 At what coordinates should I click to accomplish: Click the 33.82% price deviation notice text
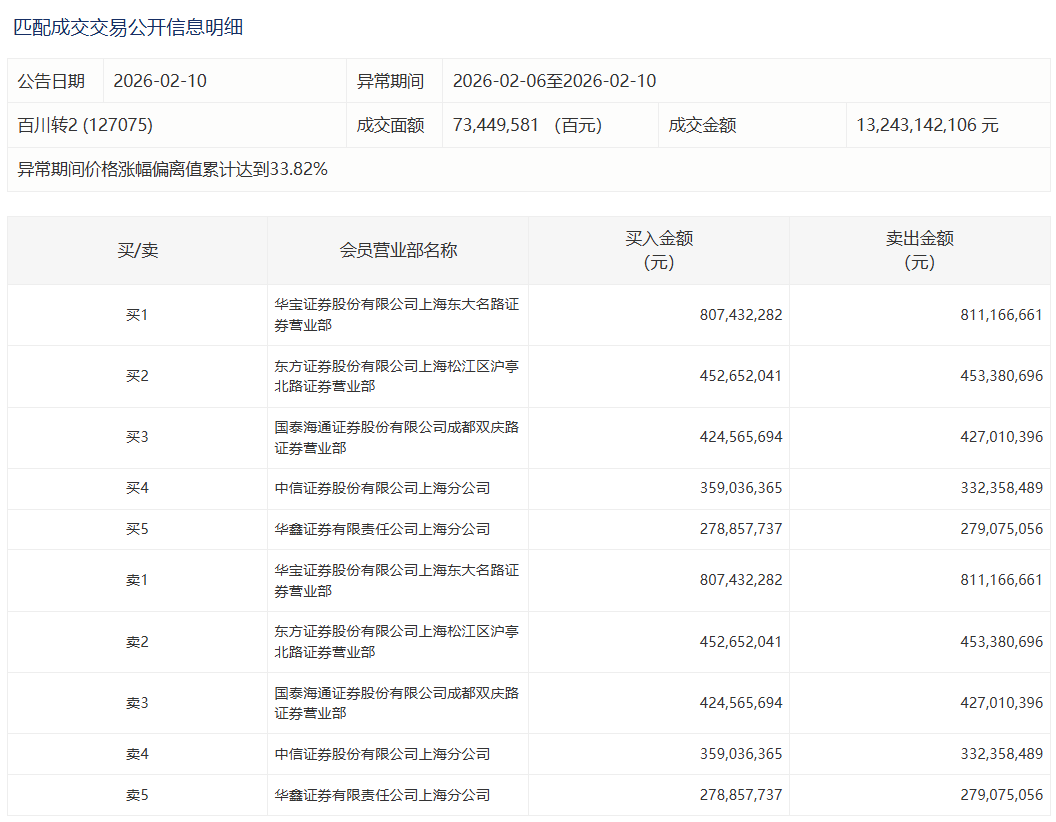(173, 169)
